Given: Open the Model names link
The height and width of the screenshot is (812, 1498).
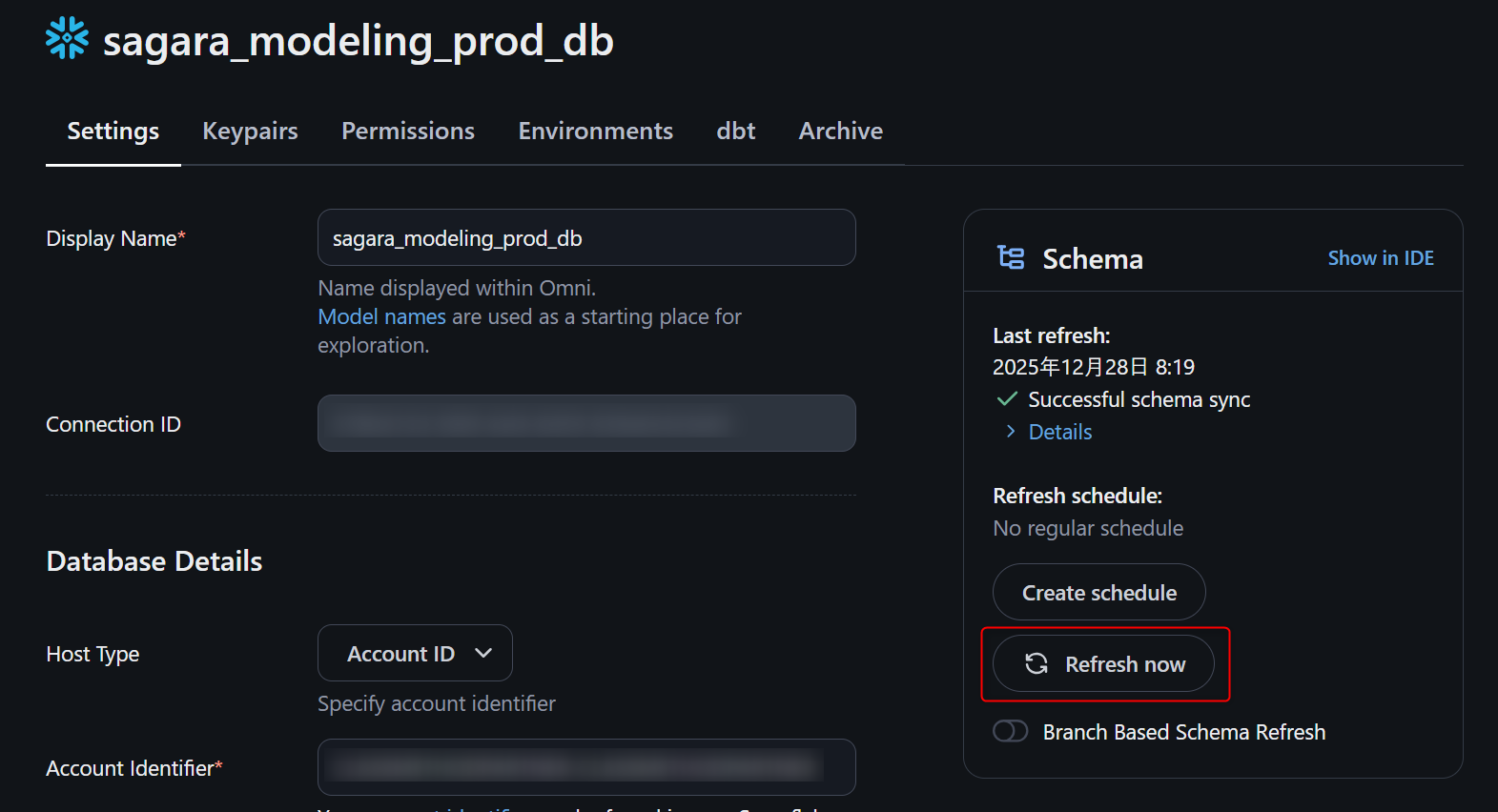Looking at the screenshot, I should click(x=381, y=316).
